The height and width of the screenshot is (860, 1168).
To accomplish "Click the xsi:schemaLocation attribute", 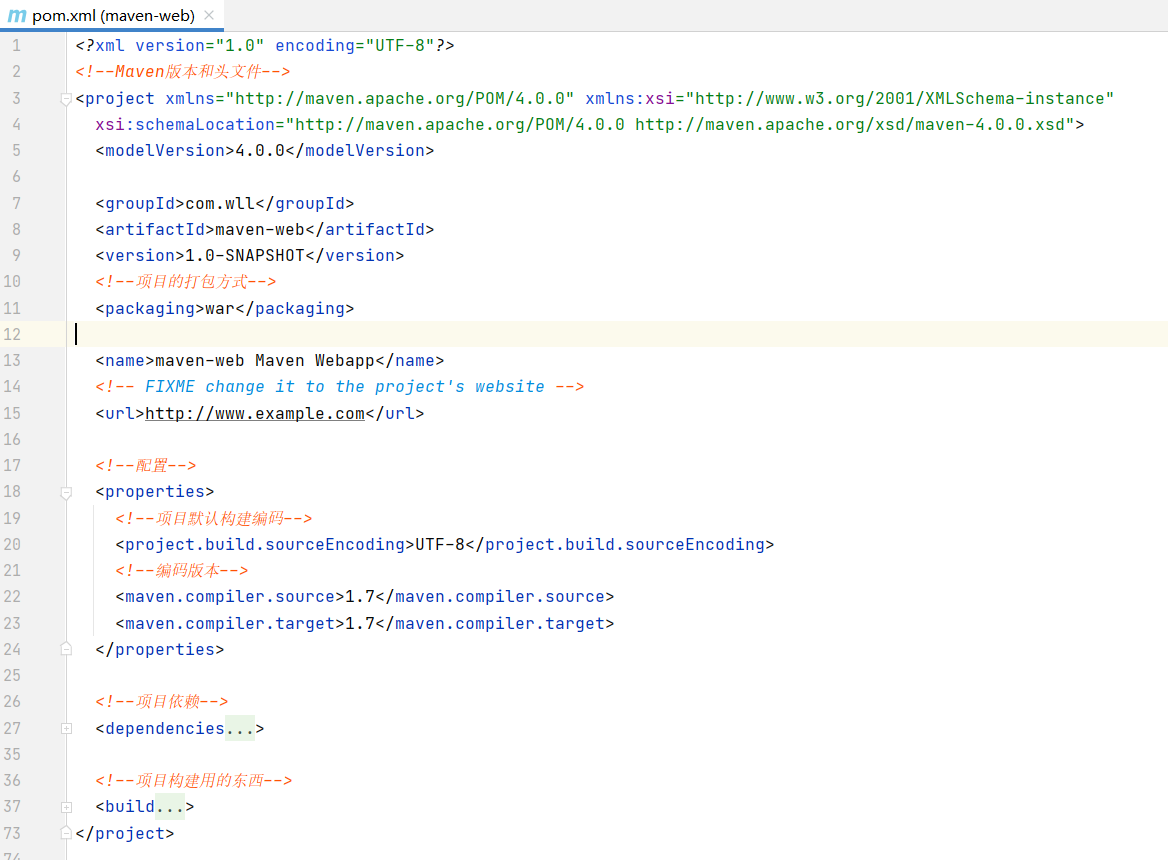I will pyautogui.click(x=584, y=124).
